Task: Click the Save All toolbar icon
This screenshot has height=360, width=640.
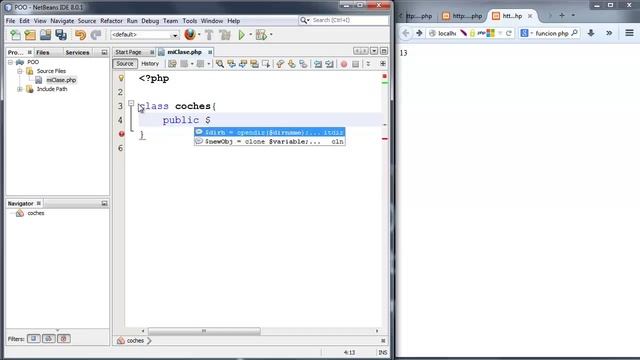Action: [61, 35]
